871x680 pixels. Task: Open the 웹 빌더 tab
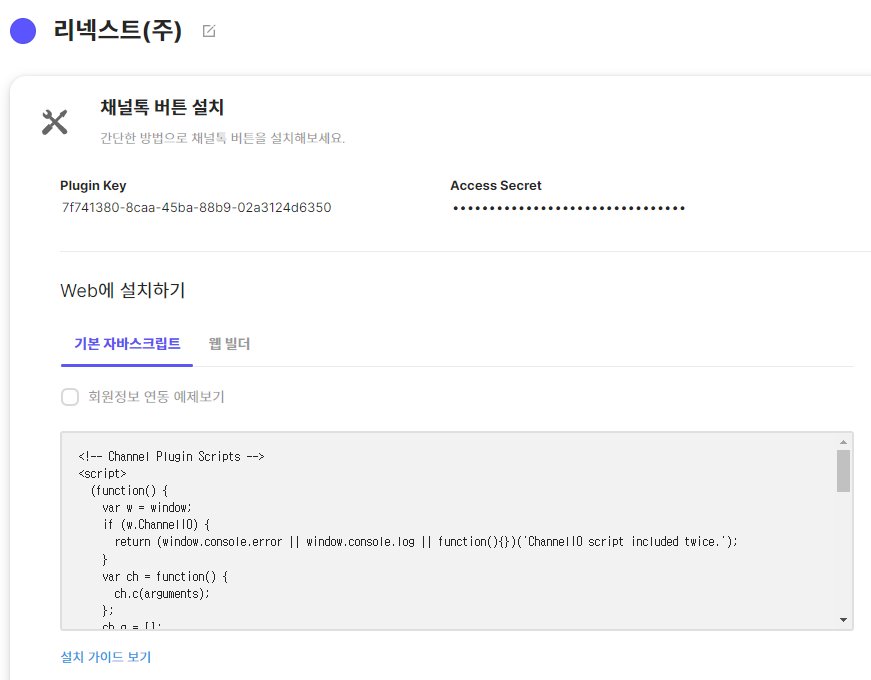(x=229, y=344)
